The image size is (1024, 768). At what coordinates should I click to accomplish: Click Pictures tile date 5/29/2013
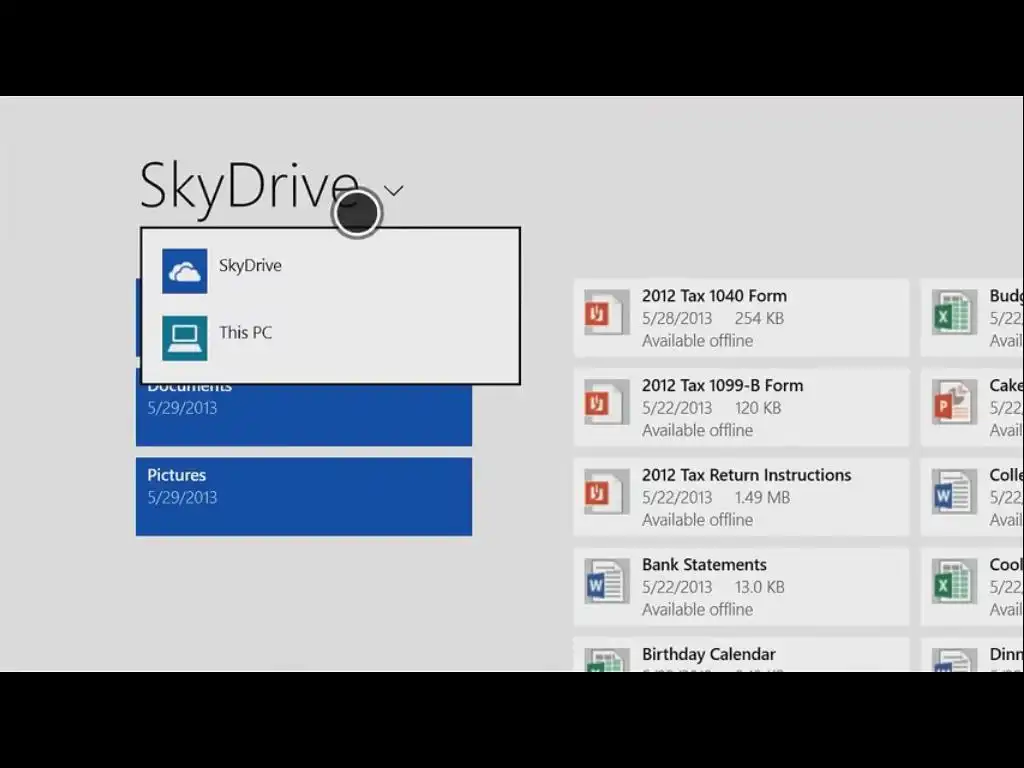click(182, 498)
